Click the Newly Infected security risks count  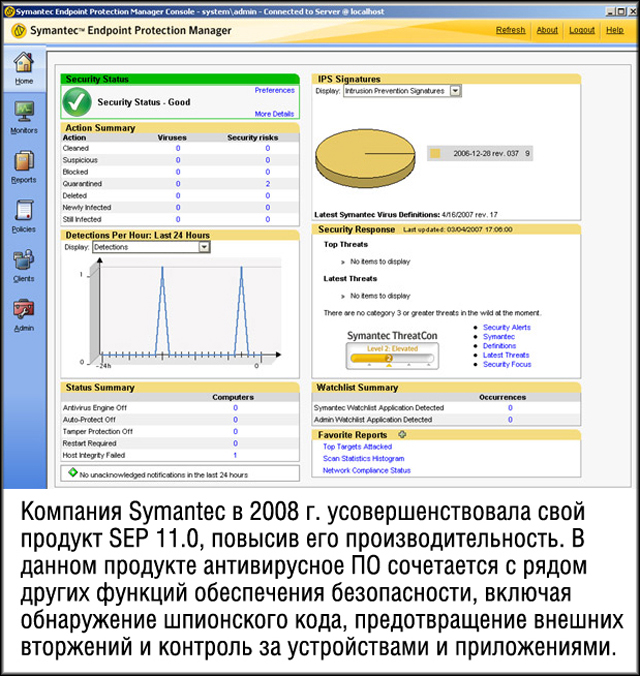268,207
